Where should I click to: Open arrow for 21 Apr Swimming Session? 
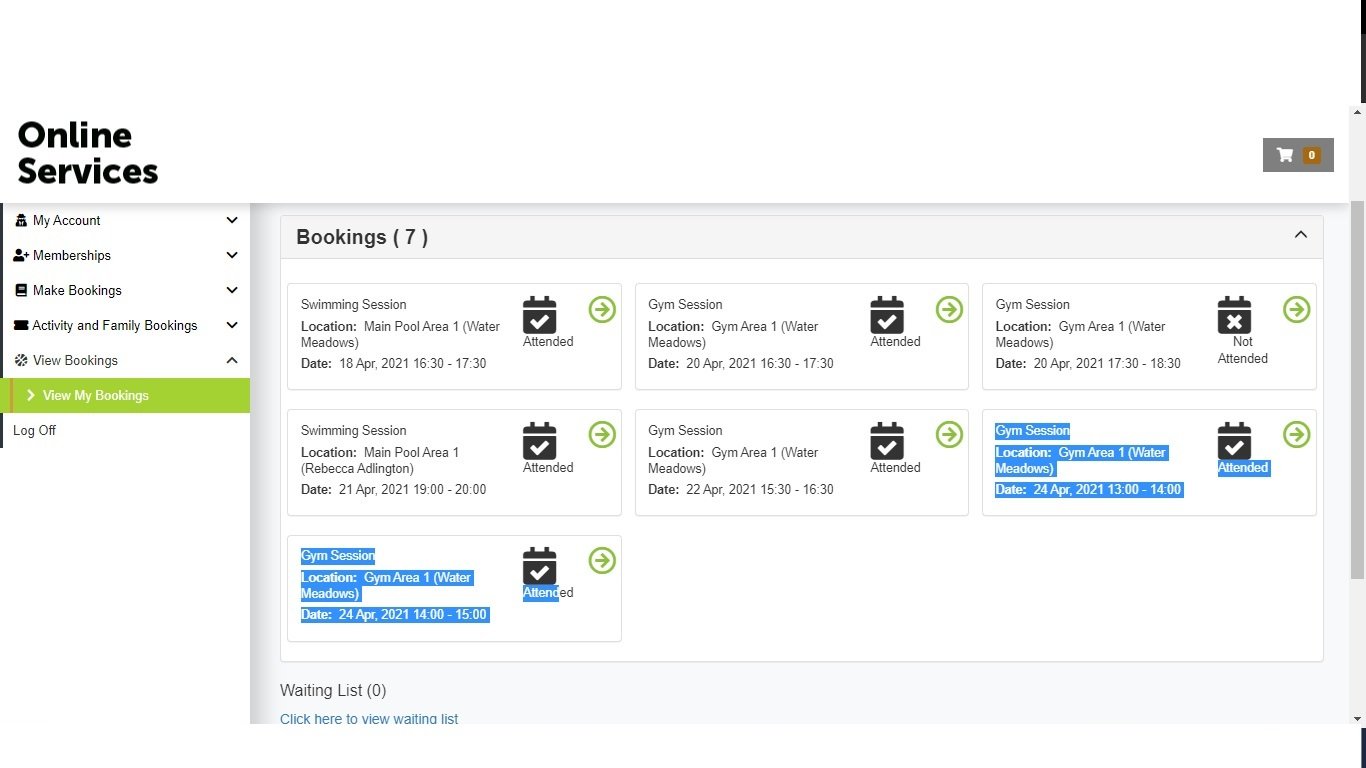coord(602,435)
